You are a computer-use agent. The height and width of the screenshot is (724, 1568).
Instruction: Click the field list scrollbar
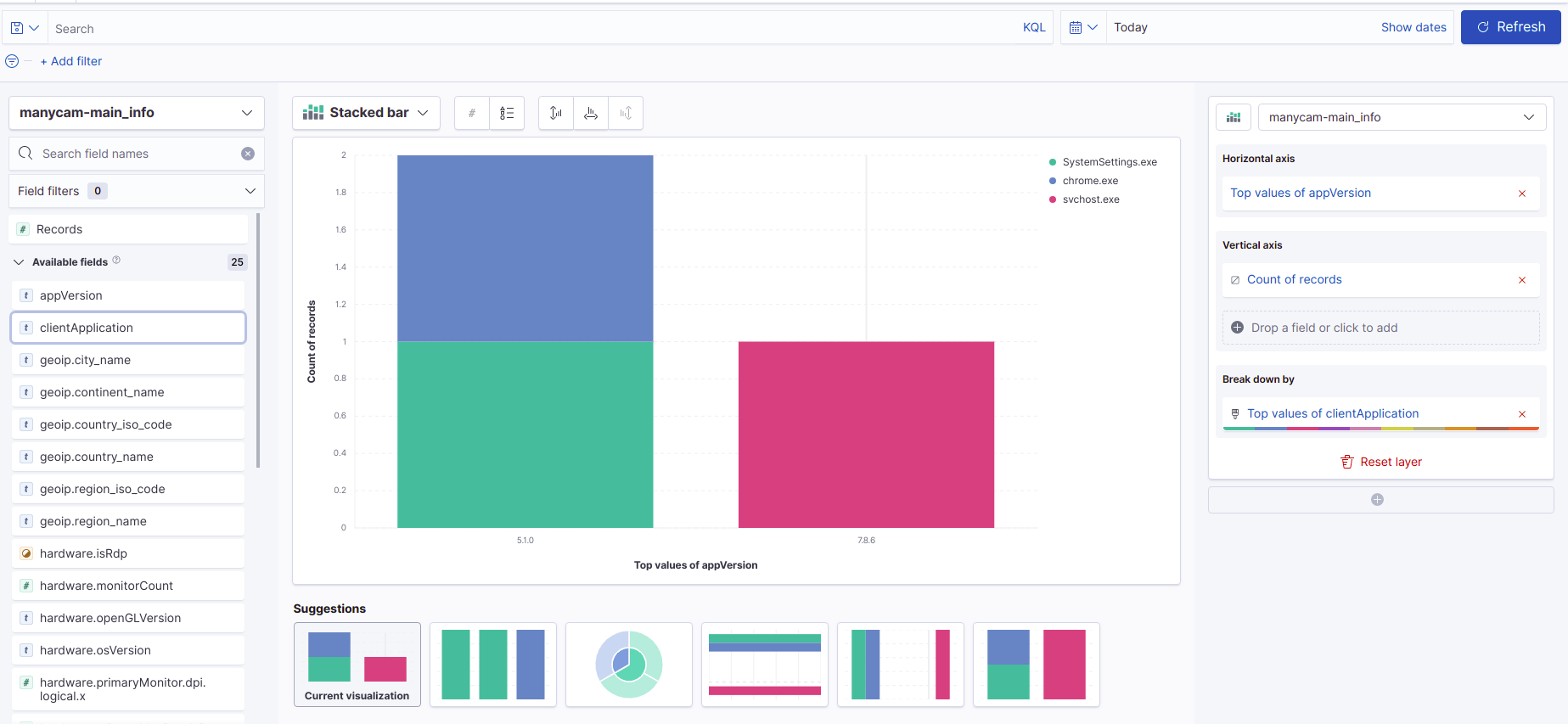[258, 340]
